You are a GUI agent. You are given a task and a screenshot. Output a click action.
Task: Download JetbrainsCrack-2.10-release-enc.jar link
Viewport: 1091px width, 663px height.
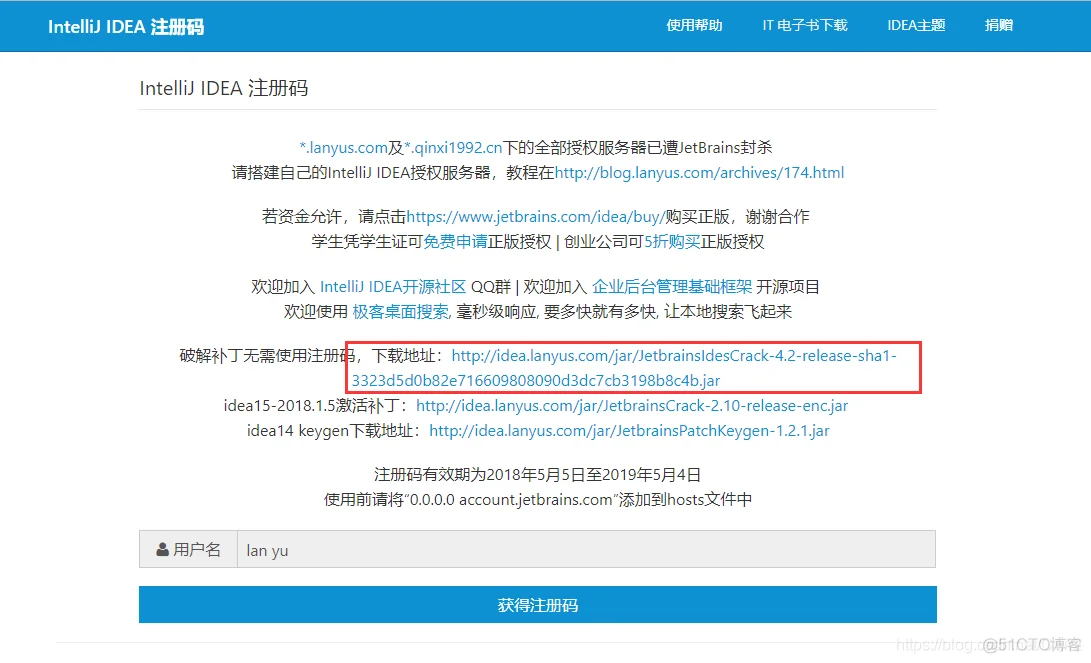tap(632, 406)
